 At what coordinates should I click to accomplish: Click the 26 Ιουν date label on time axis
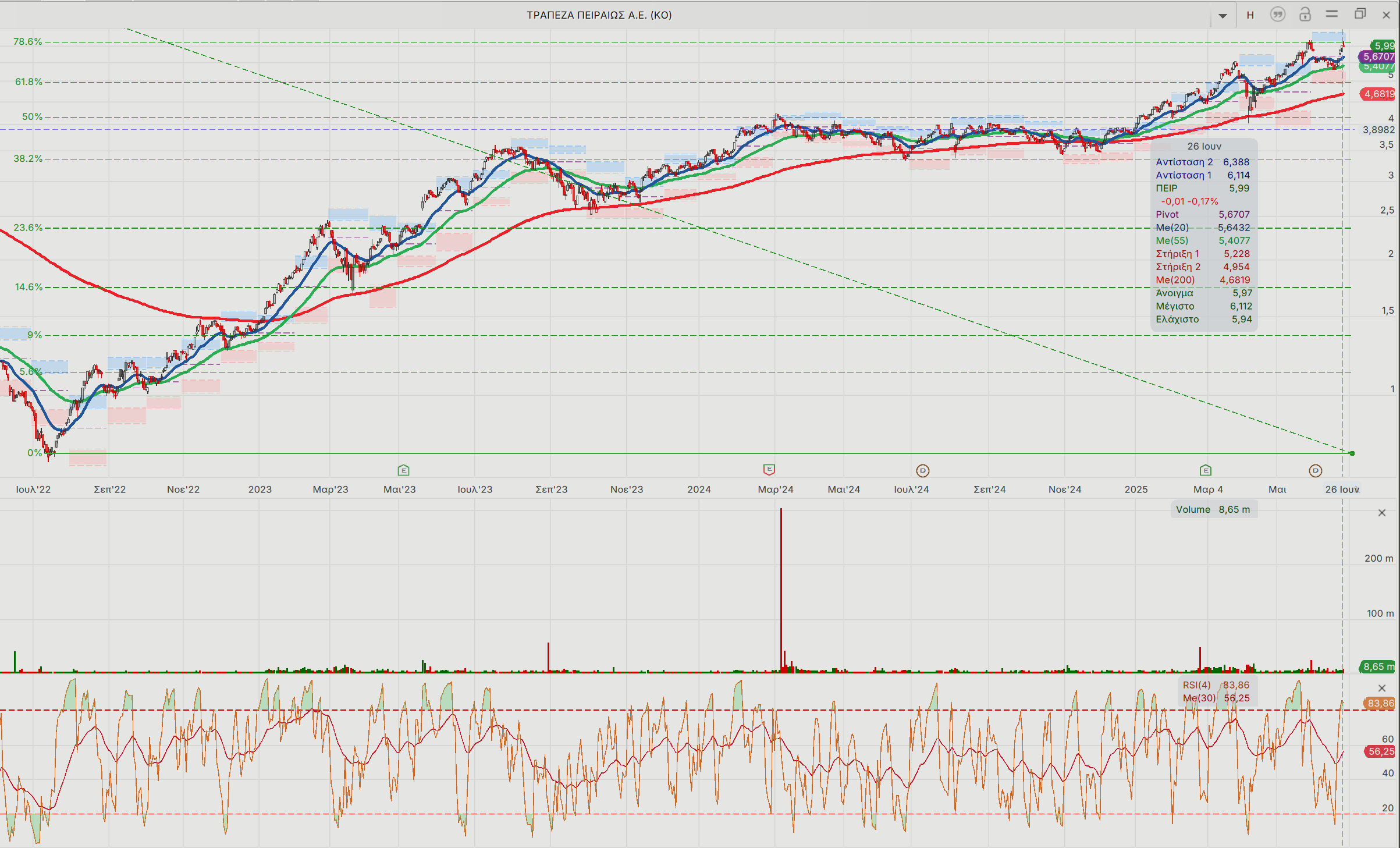click(x=1342, y=489)
